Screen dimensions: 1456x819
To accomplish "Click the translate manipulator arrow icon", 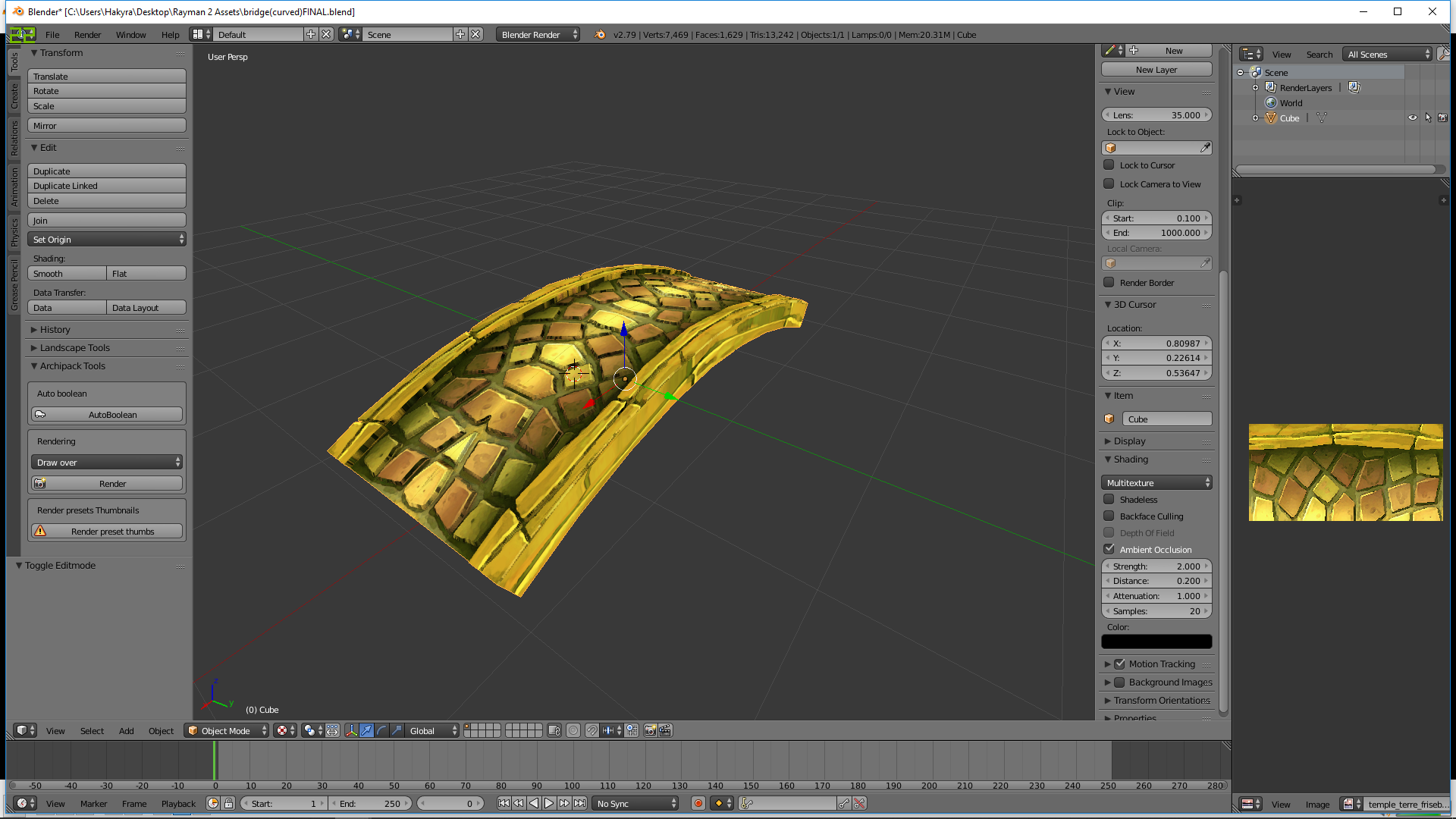I will click(x=367, y=730).
